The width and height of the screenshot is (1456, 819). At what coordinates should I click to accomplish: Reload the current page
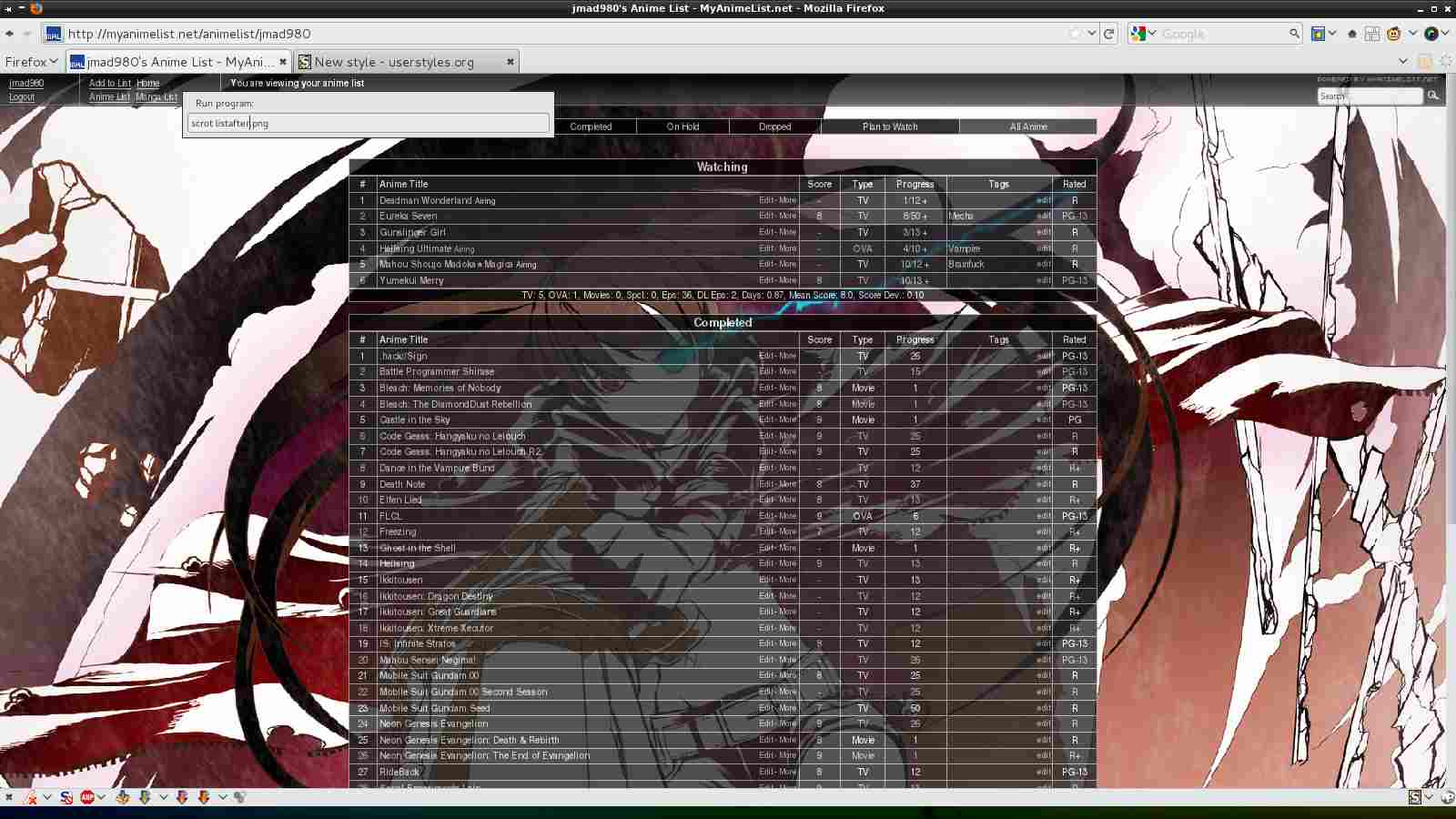(1108, 34)
